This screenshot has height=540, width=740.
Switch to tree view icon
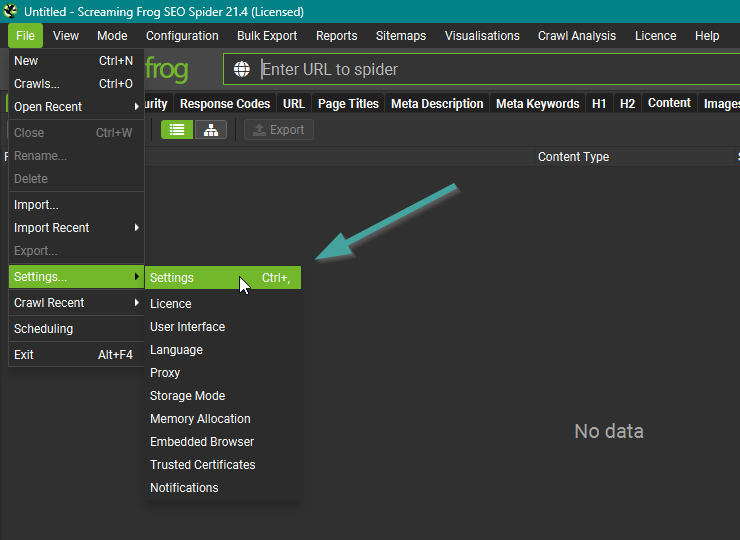211,130
